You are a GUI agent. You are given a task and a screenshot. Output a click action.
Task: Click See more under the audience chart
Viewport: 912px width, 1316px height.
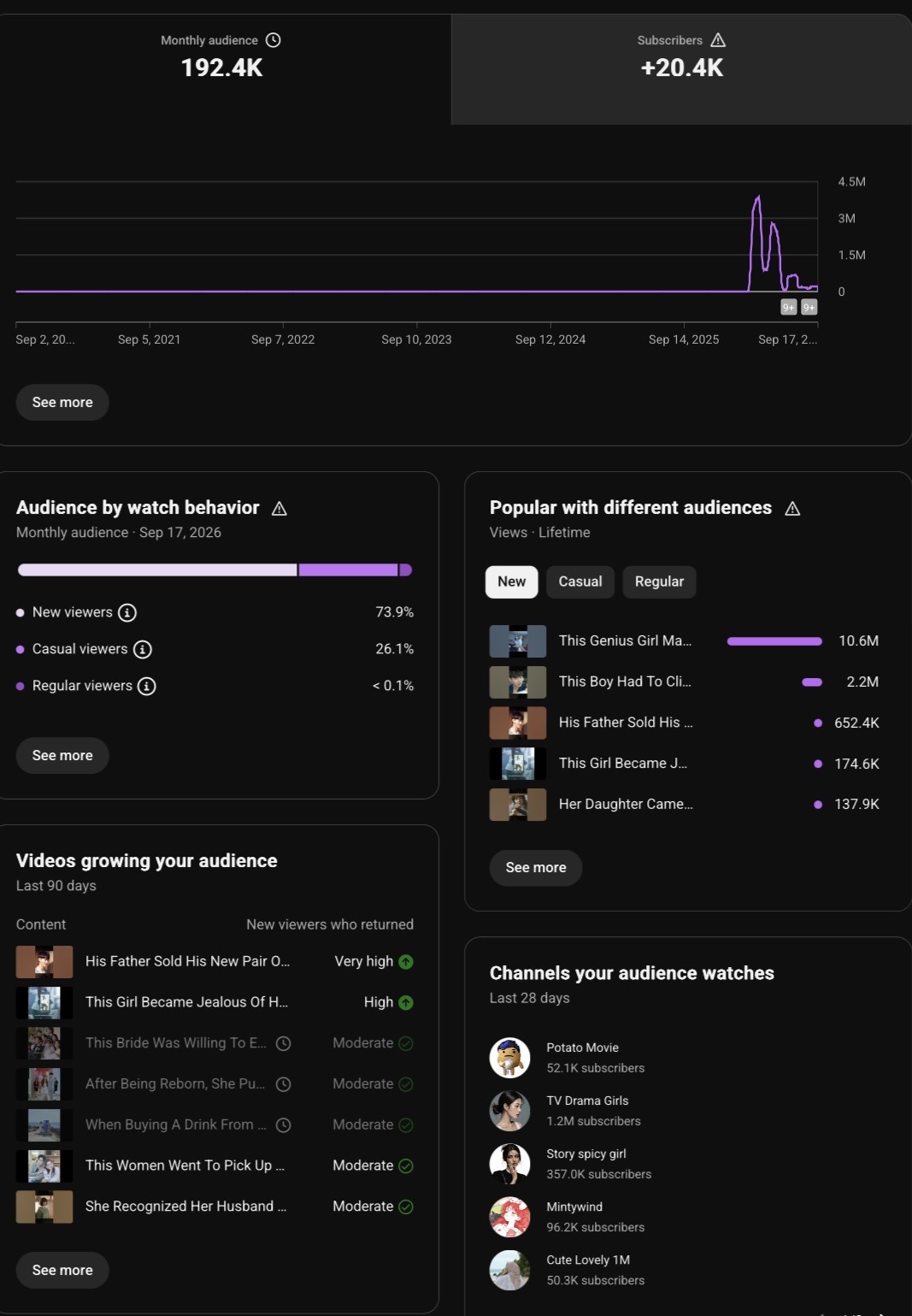tap(62, 403)
